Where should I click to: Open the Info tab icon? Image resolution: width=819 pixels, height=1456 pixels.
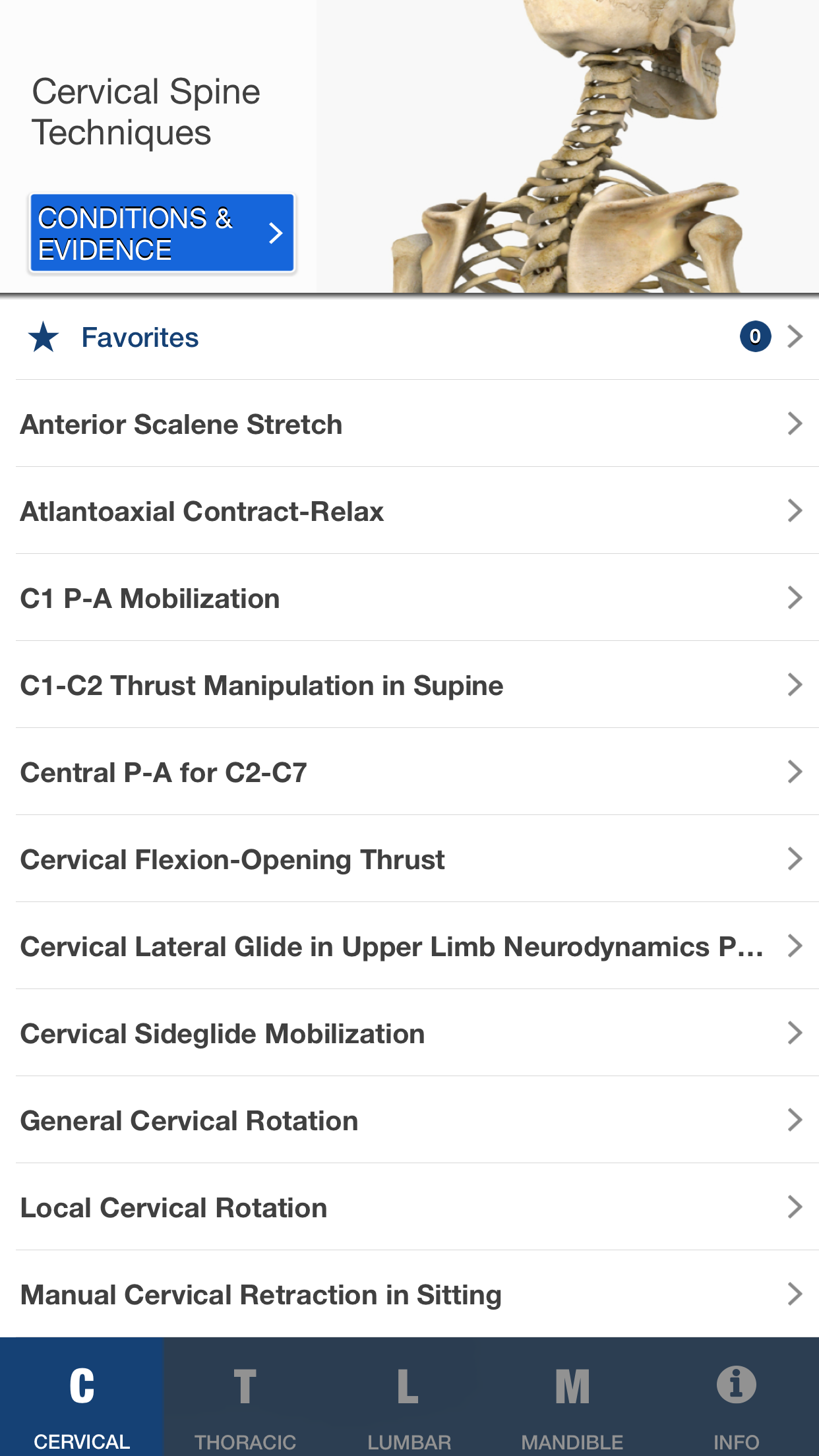(x=736, y=1384)
